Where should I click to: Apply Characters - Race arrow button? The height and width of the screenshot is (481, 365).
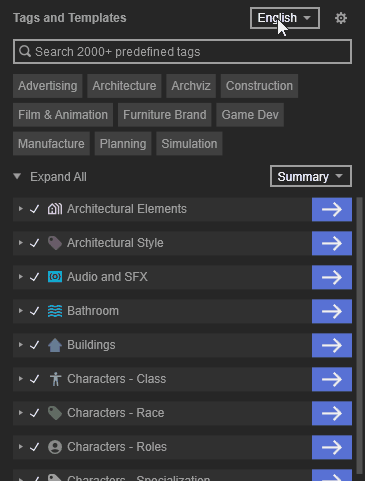click(332, 413)
